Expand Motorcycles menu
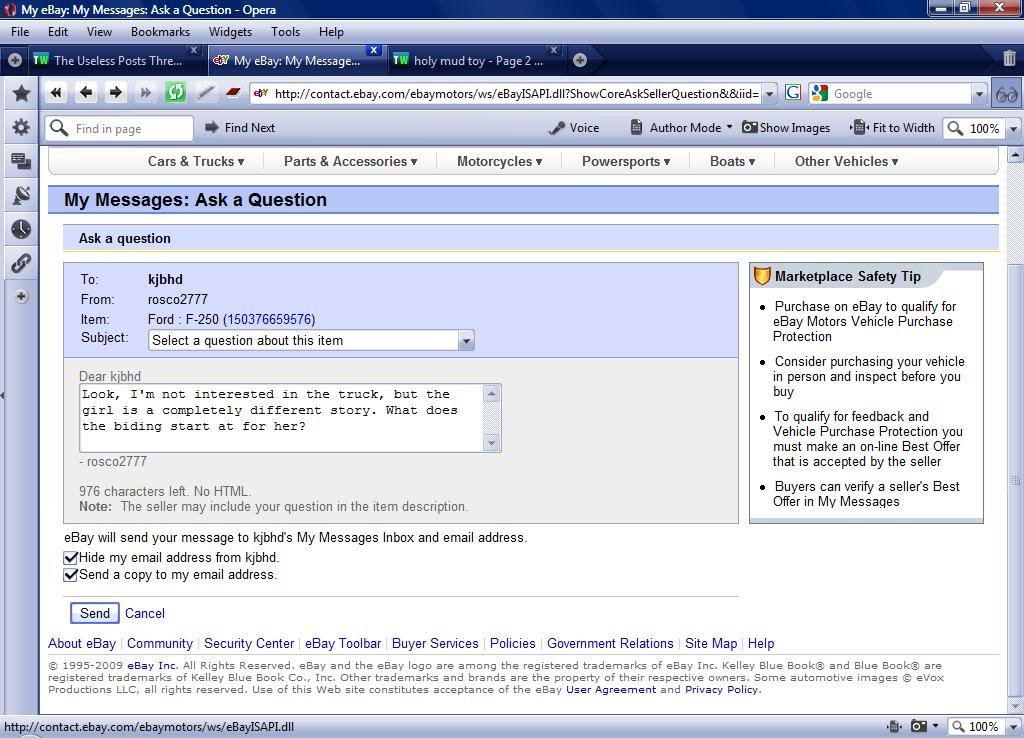This screenshot has width=1024, height=738. click(x=500, y=161)
